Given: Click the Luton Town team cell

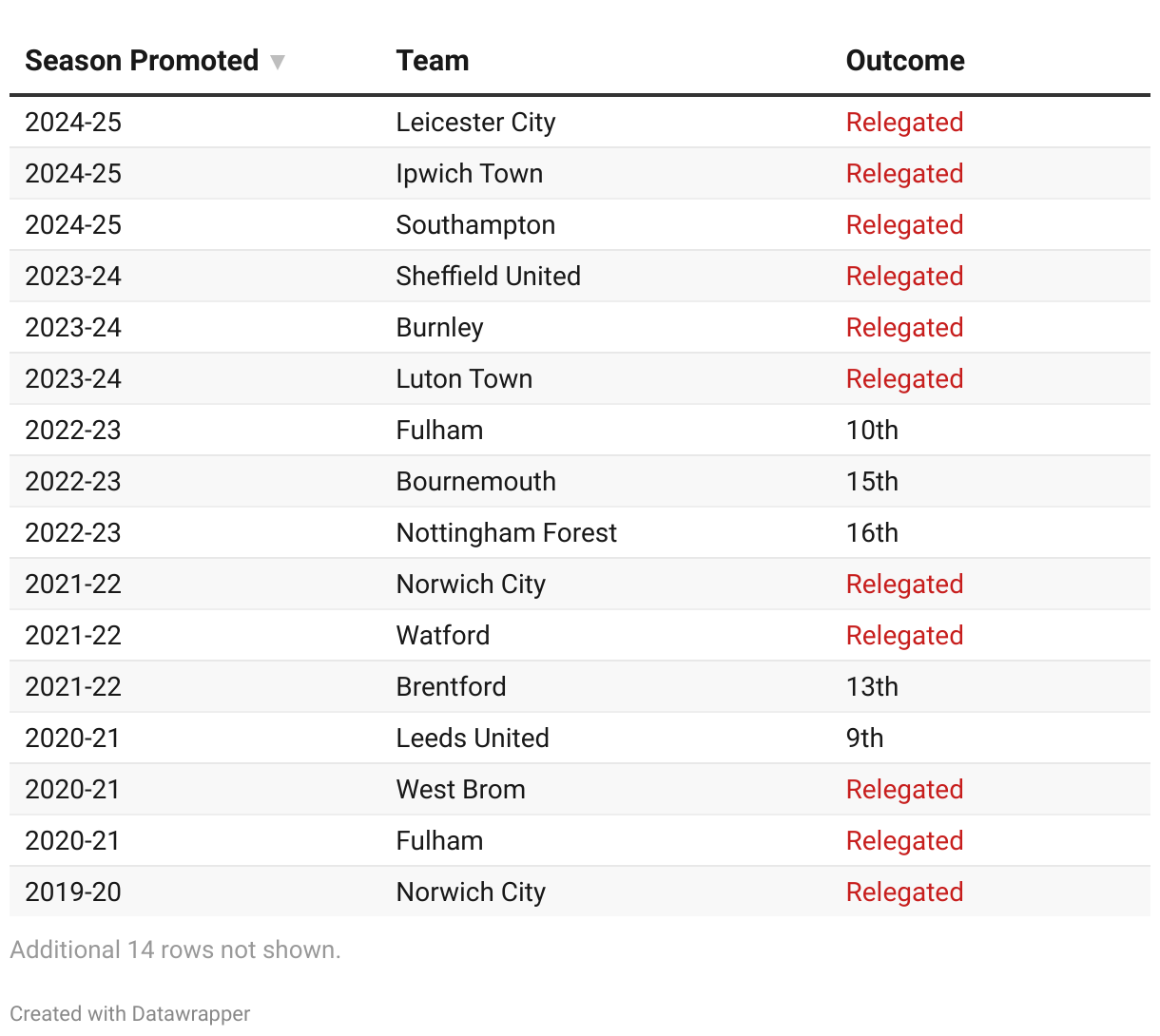Looking at the screenshot, I should coord(464,379).
